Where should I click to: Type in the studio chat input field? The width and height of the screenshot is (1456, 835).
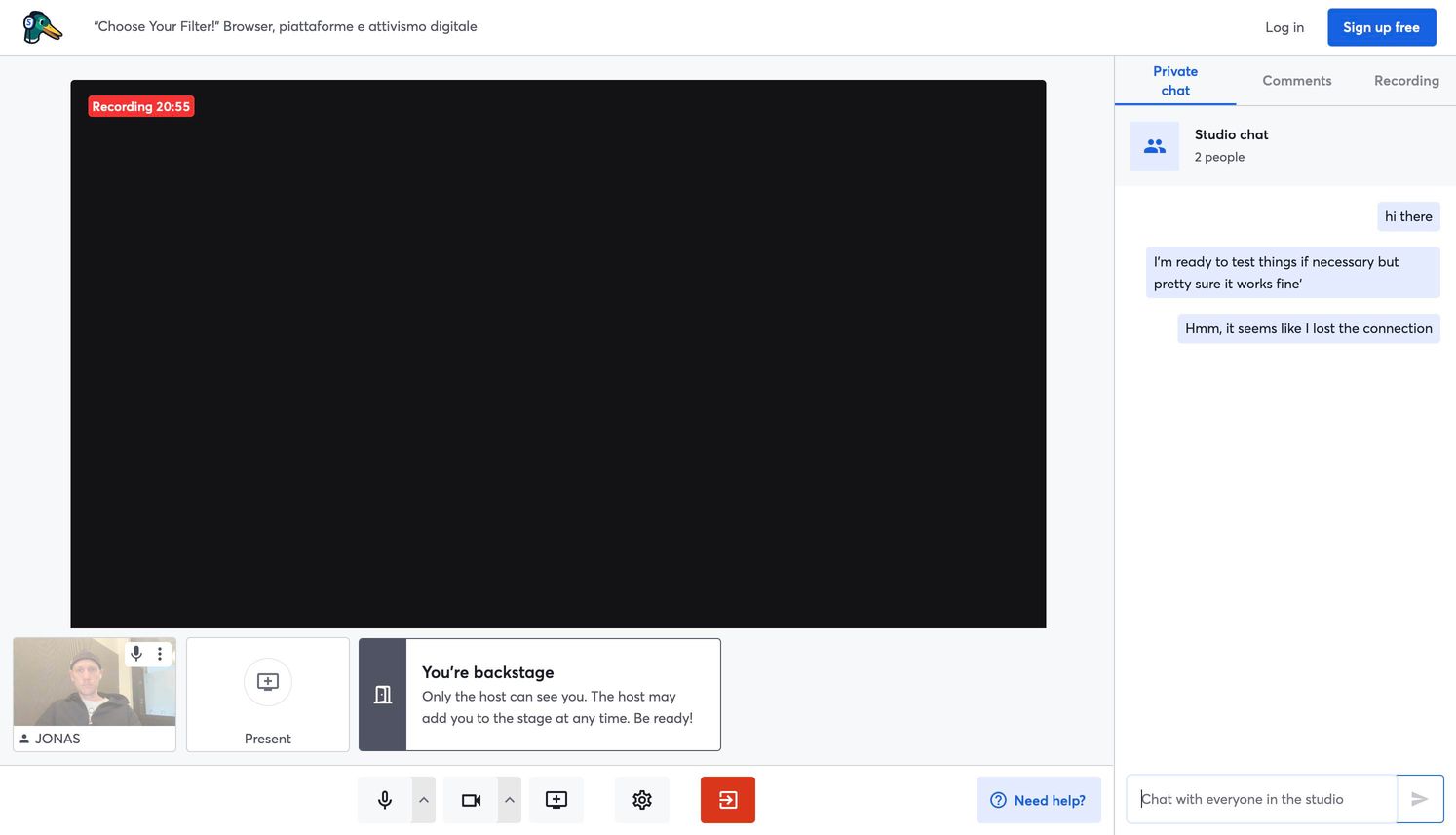(1262, 799)
